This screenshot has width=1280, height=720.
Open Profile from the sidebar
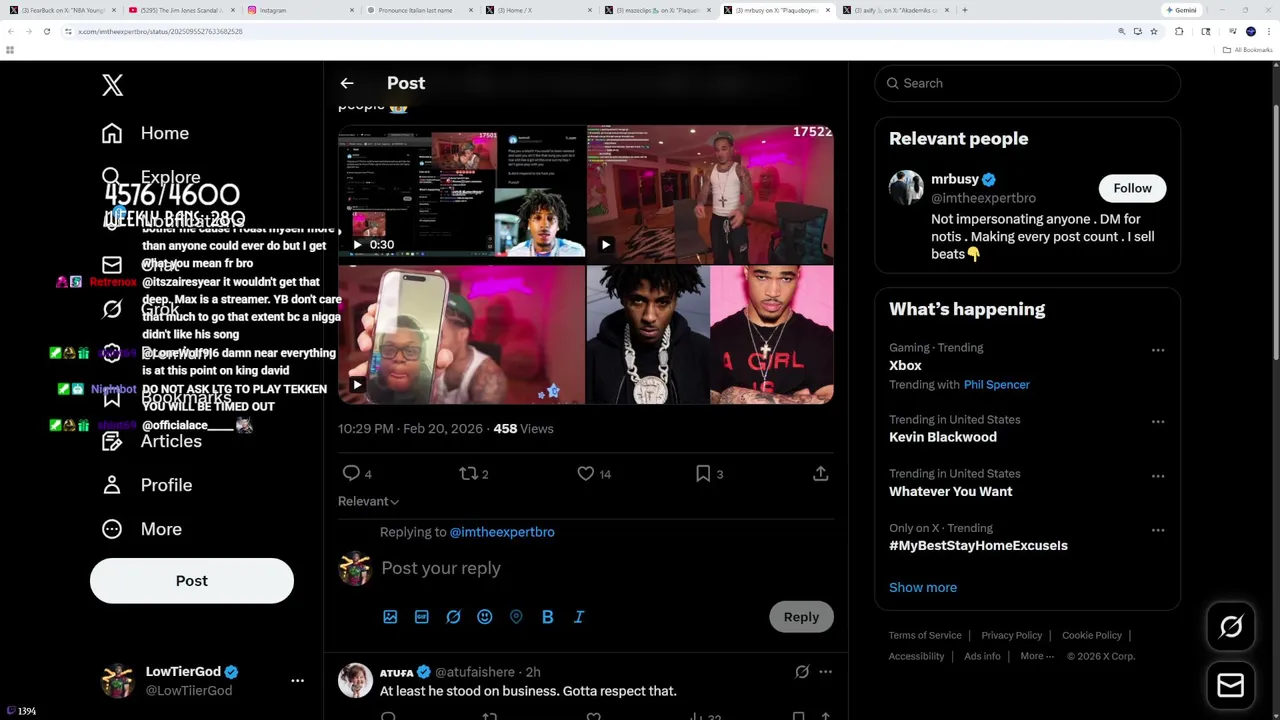146,485
